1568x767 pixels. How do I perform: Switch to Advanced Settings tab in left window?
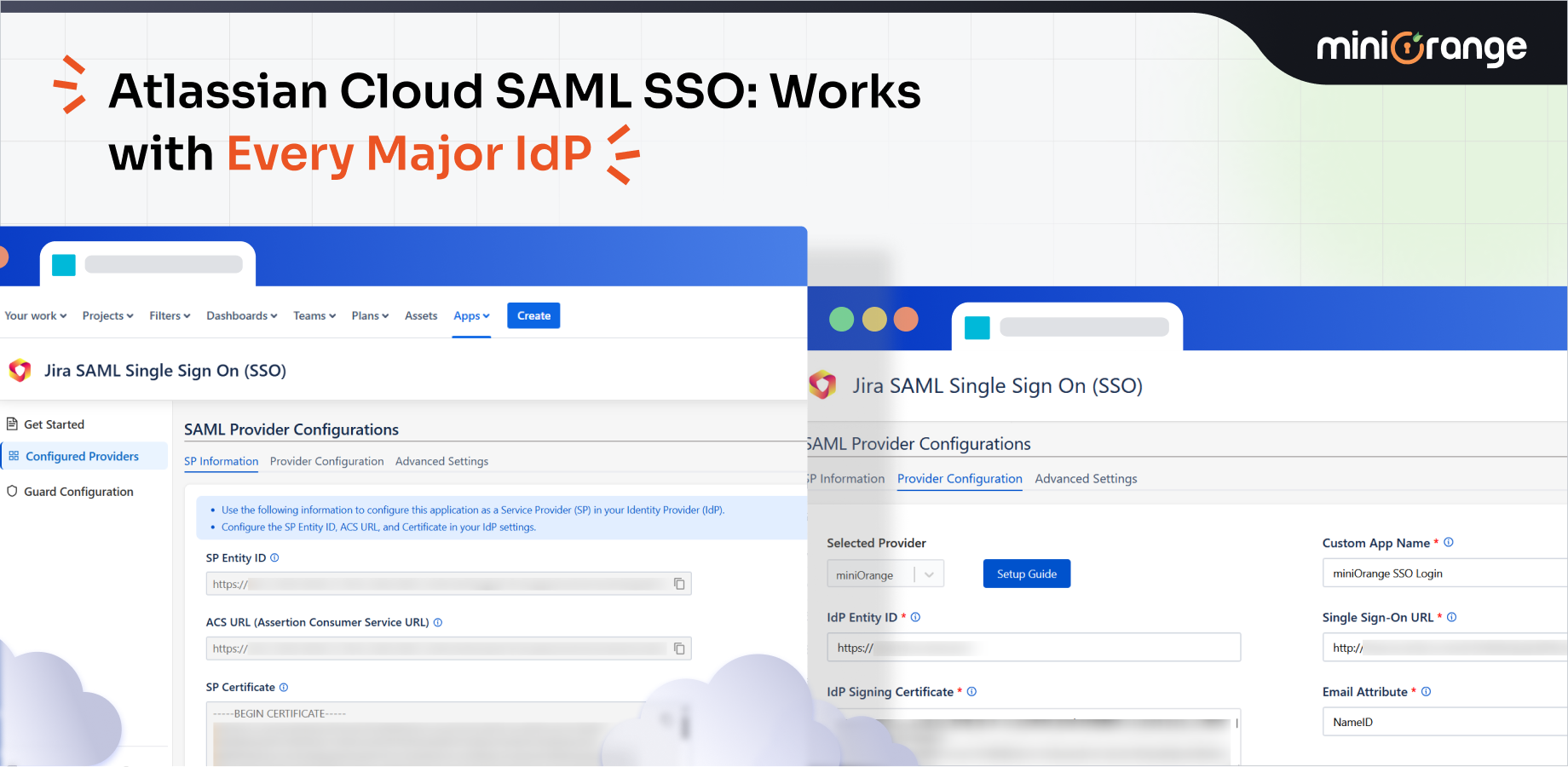click(441, 461)
